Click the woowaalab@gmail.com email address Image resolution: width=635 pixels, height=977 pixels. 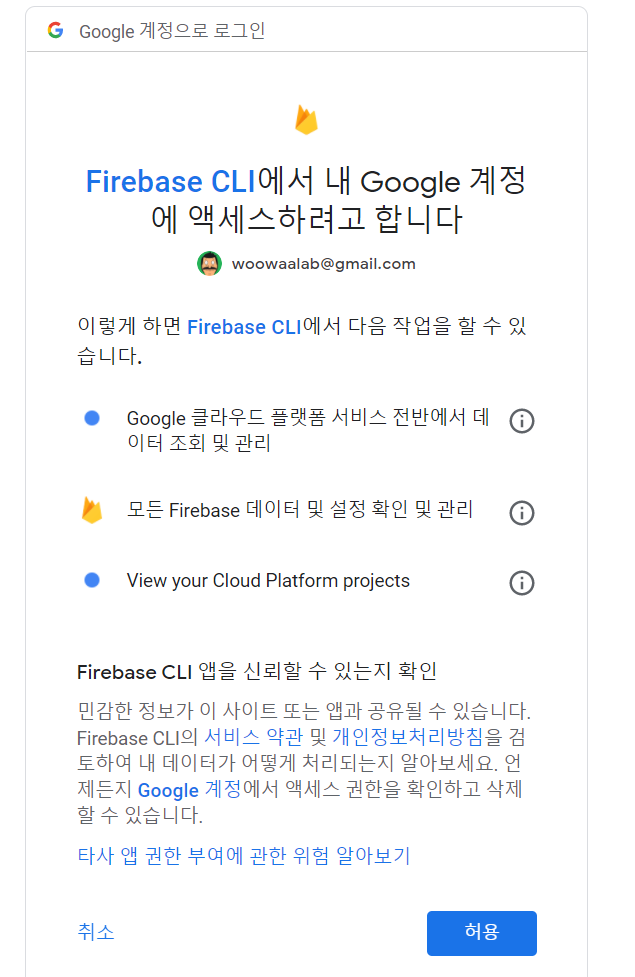pos(323,264)
